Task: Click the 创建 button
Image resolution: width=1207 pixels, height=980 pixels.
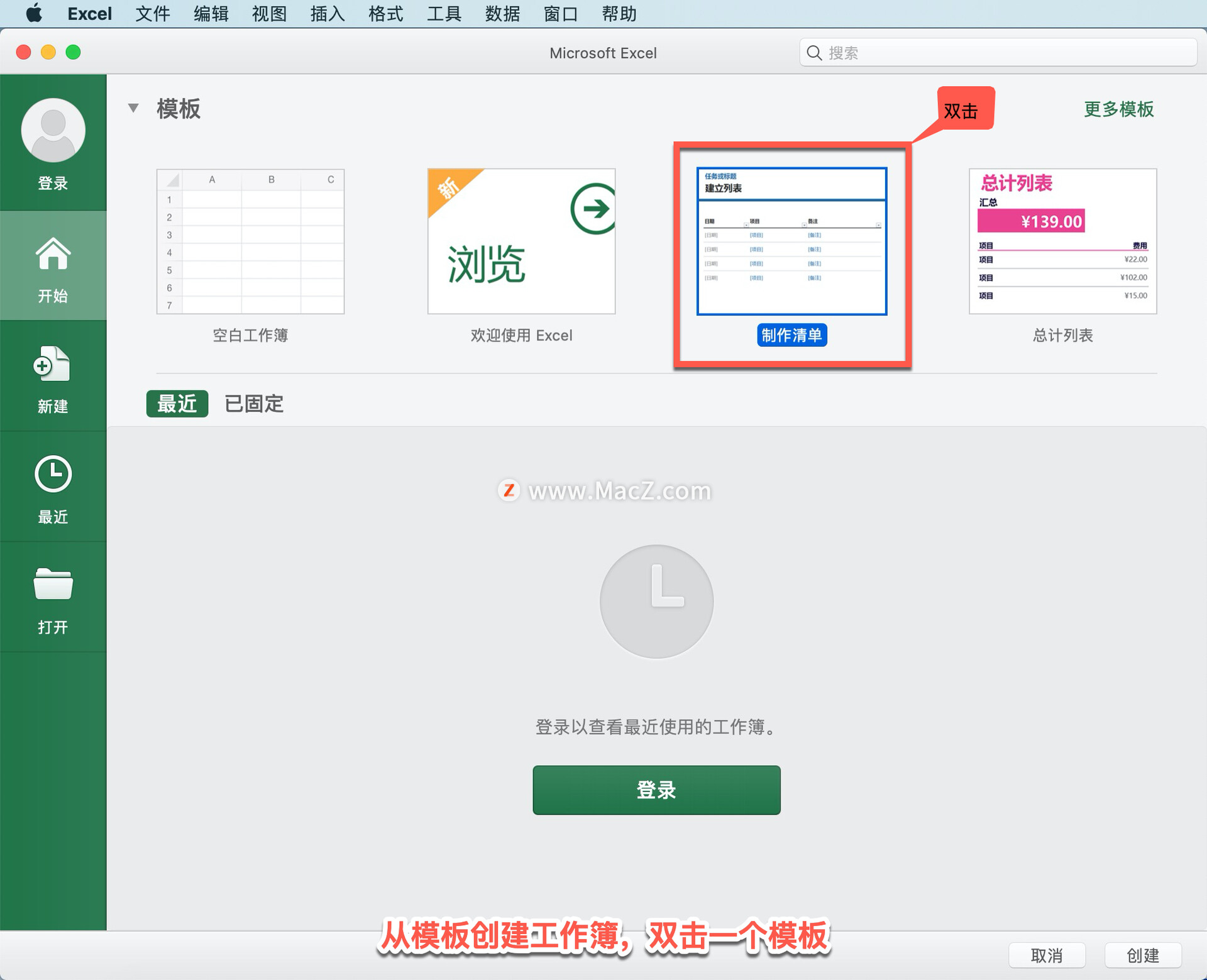Action: coord(1142,955)
